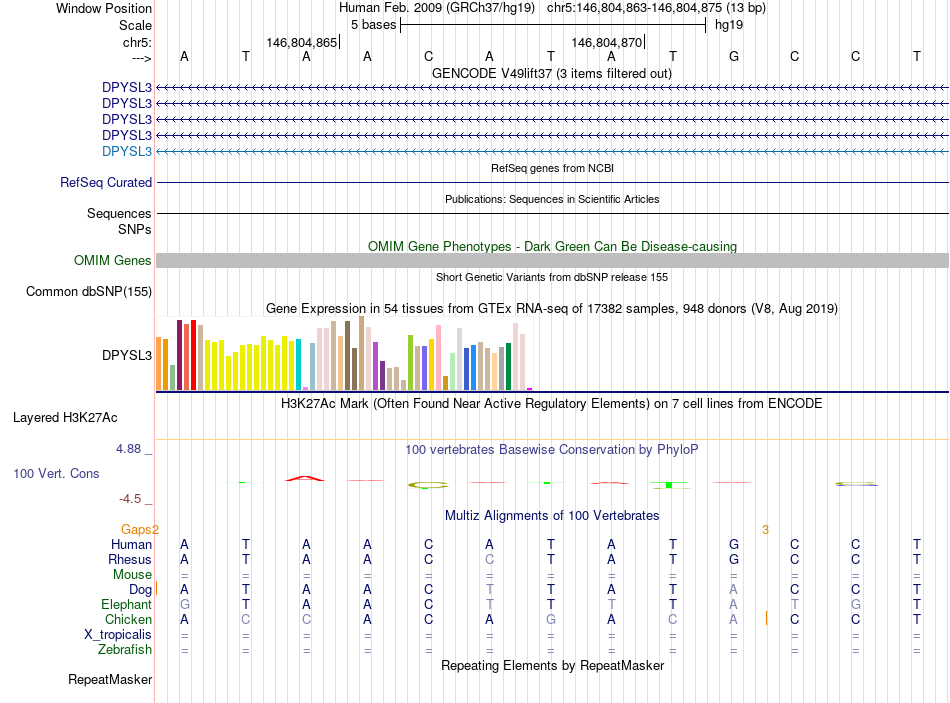The width and height of the screenshot is (950, 703).
Task: Select the X_tropicalis alignment row label
Action: click(x=118, y=635)
